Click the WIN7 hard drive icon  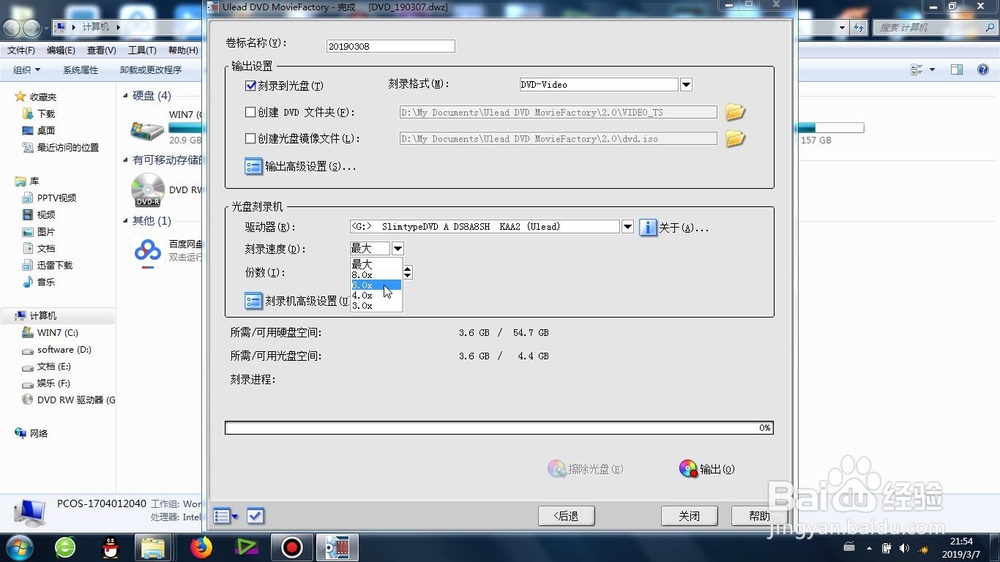(147, 129)
